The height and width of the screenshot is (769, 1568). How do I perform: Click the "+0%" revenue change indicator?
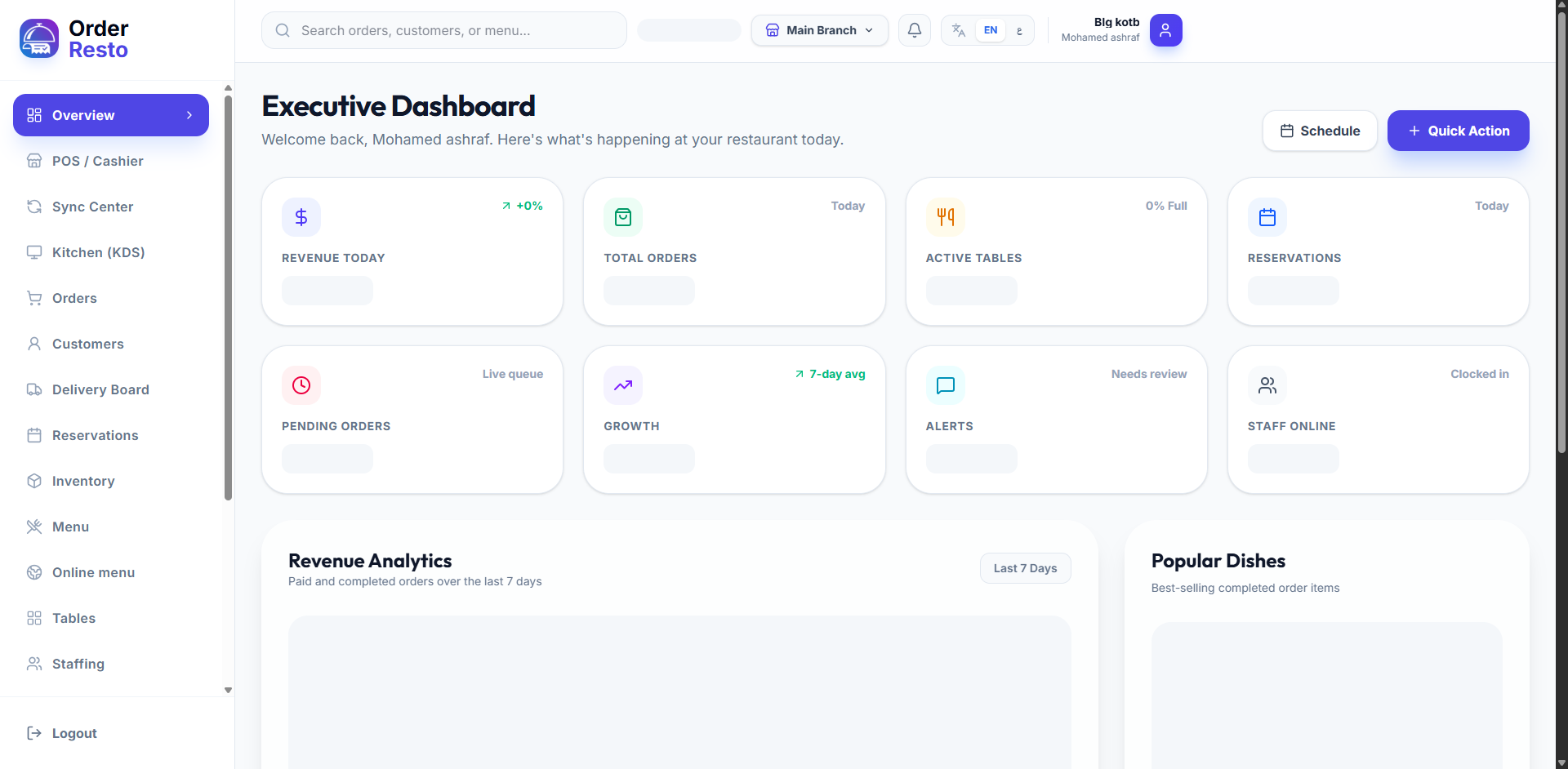523,206
